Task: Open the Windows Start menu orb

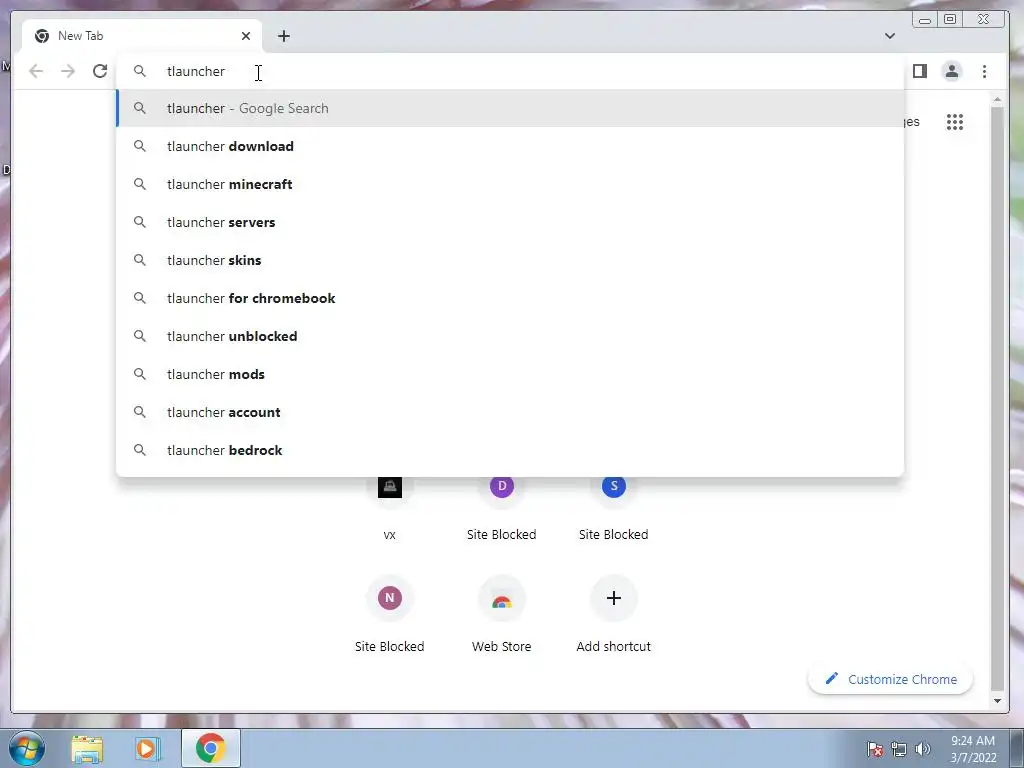Action: tap(27, 748)
